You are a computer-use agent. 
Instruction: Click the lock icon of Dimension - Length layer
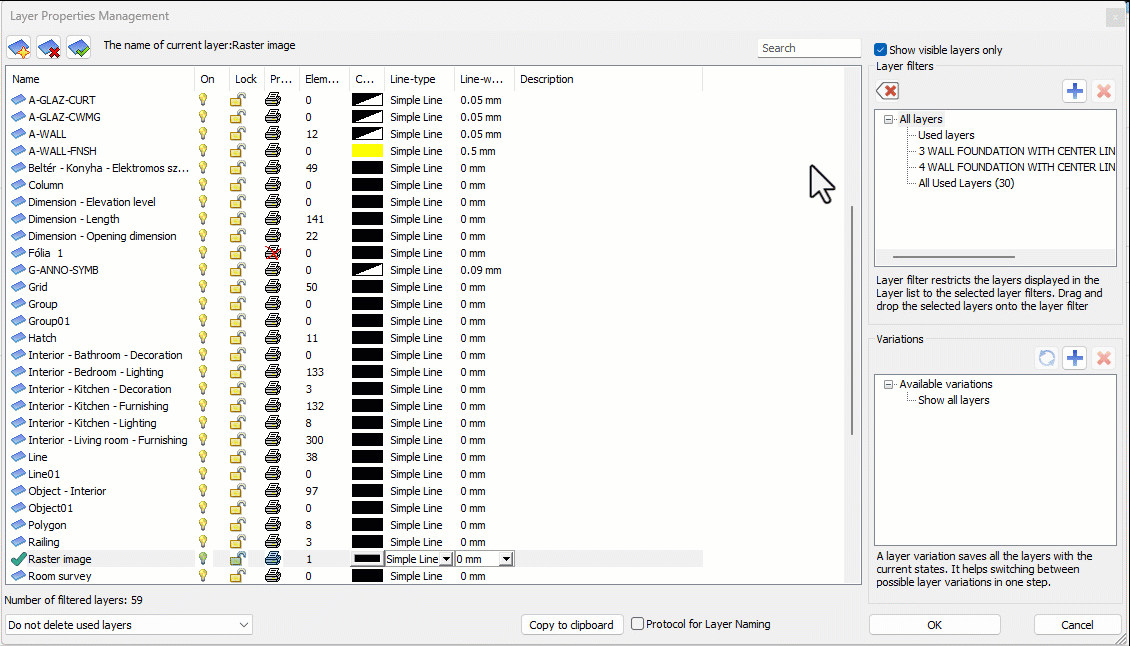click(x=238, y=219)
